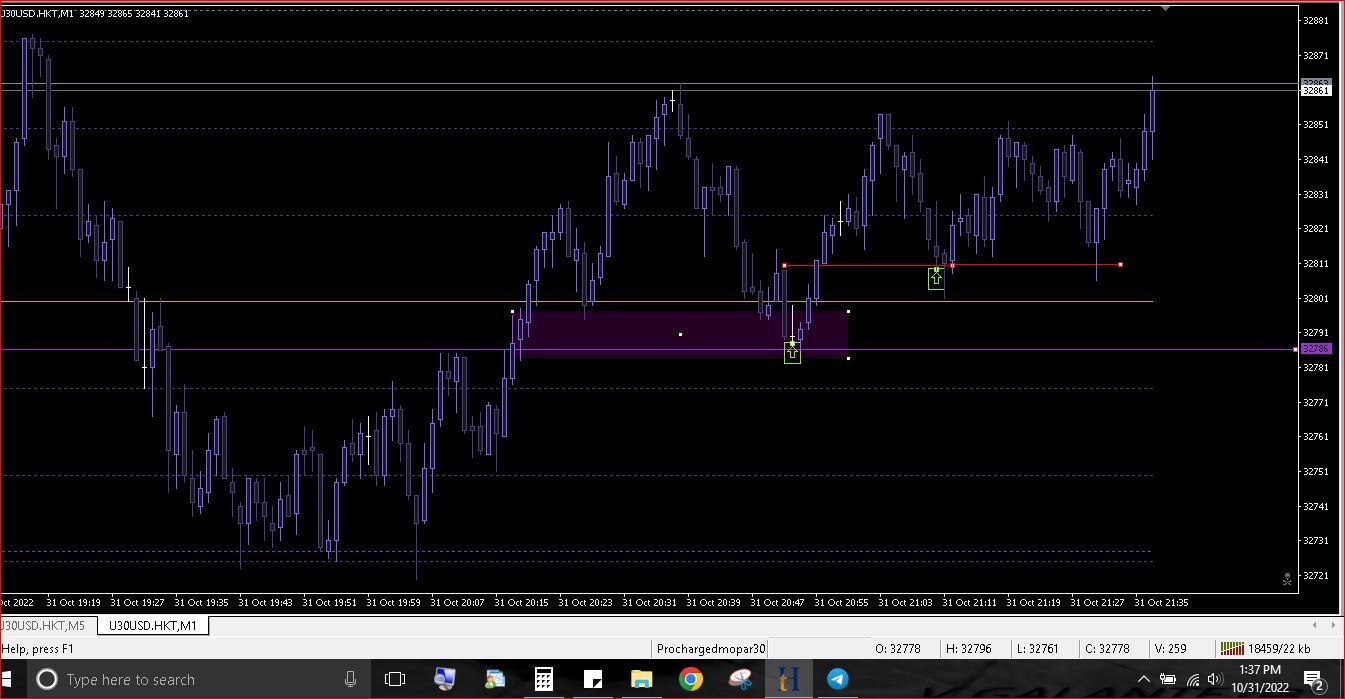Image resolution: width=1345 pixels, height=699 pixels.
Task: Open the Control Panel-style taskbar icon
Action: point(495,680)
